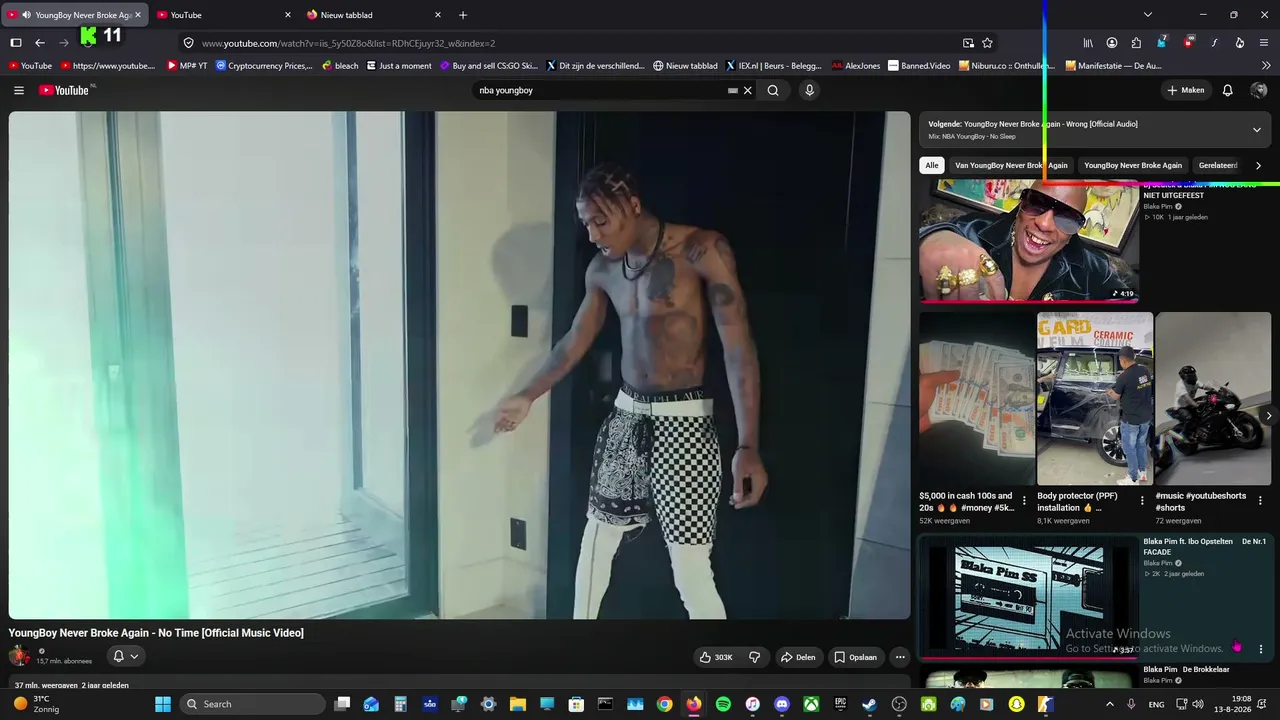Image resolution: width=1280 pixels, height=720 pixels.
Task: Click the taskbar Search box
Action: click(x=251, y=704)
